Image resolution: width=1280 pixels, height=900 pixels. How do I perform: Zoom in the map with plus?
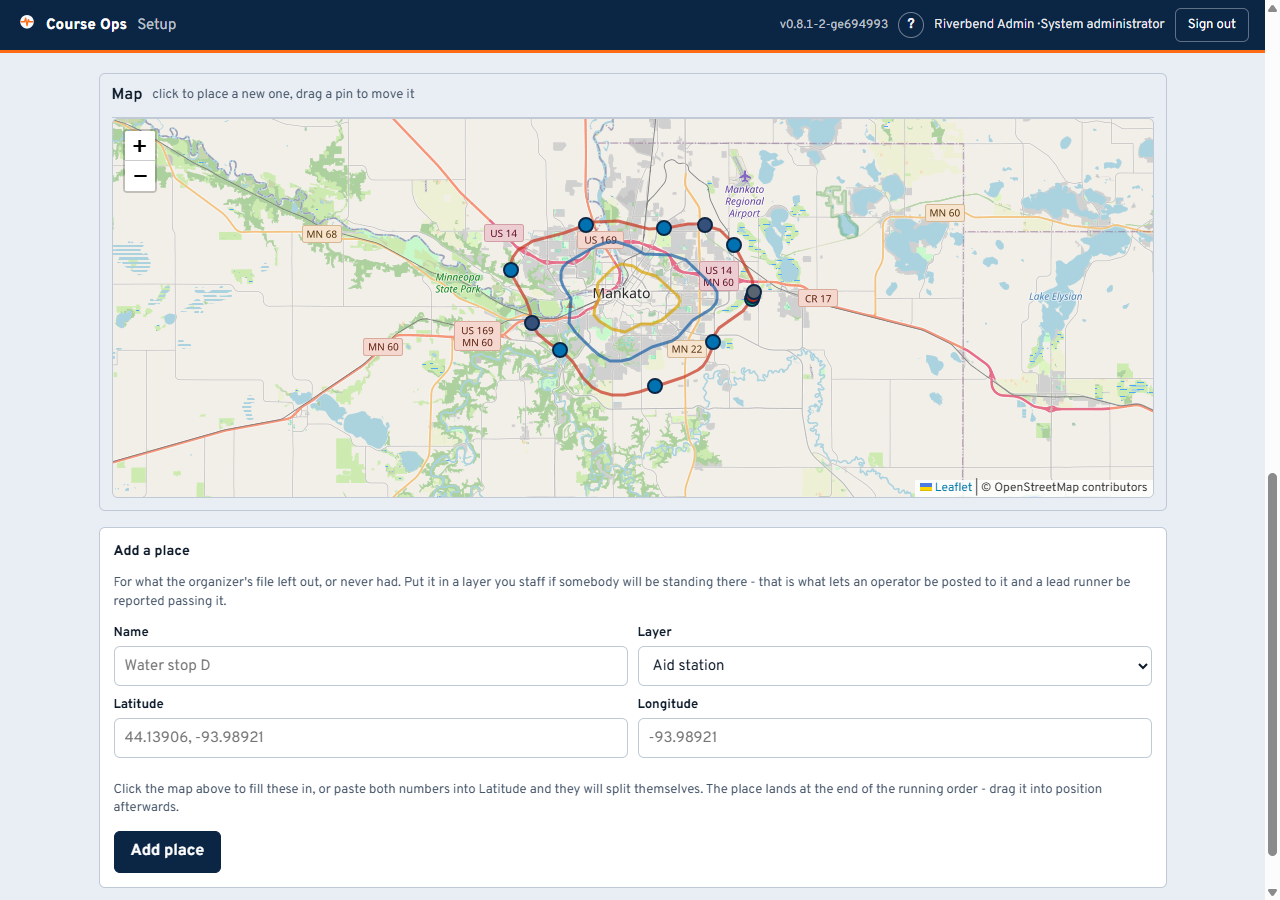[140, 146]
